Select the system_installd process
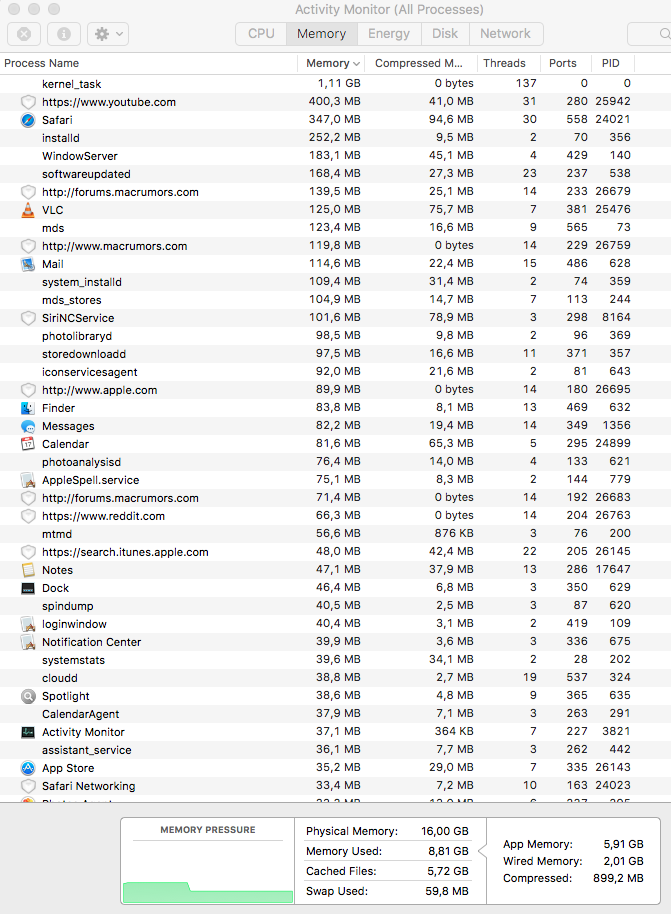The image size is (671, 914). click(x=335, y=282)
